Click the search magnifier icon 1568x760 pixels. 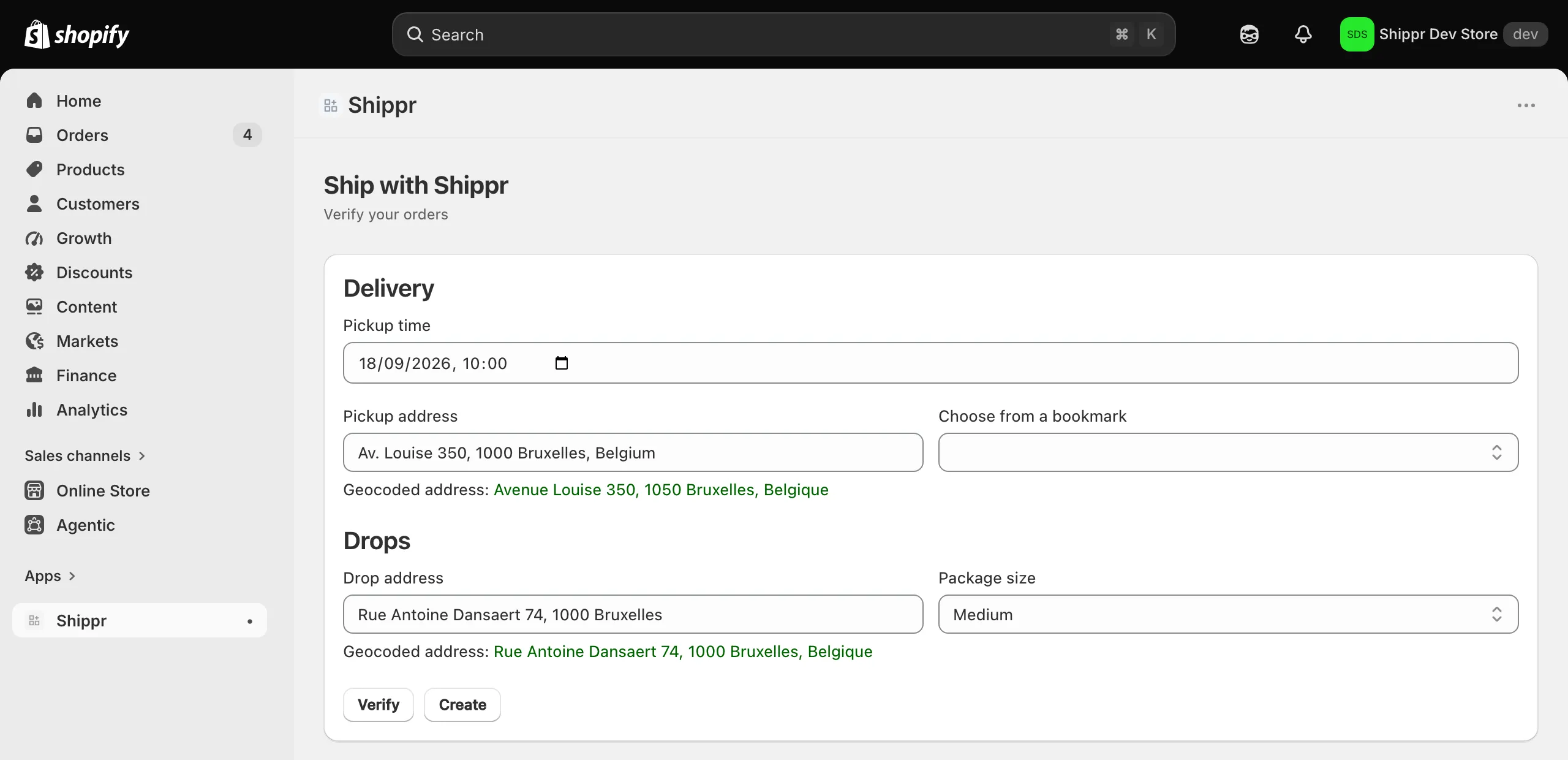point(415,34)
